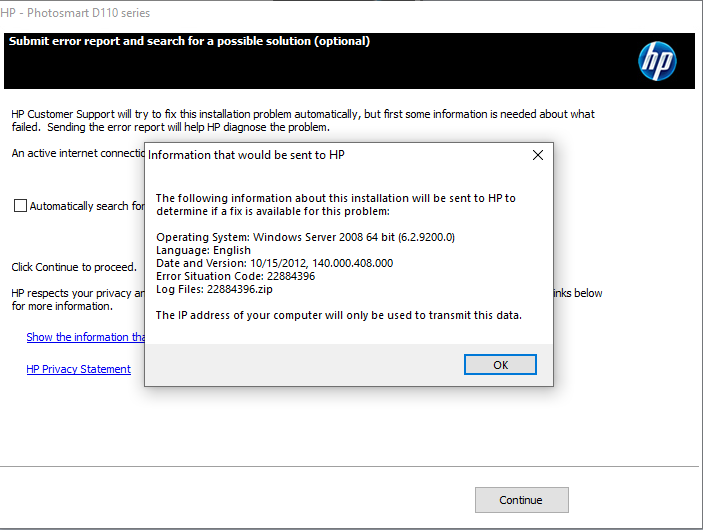Open the HP Privacy Statement link
Viewport: 703px width, 530px height.
pos(78,369)
